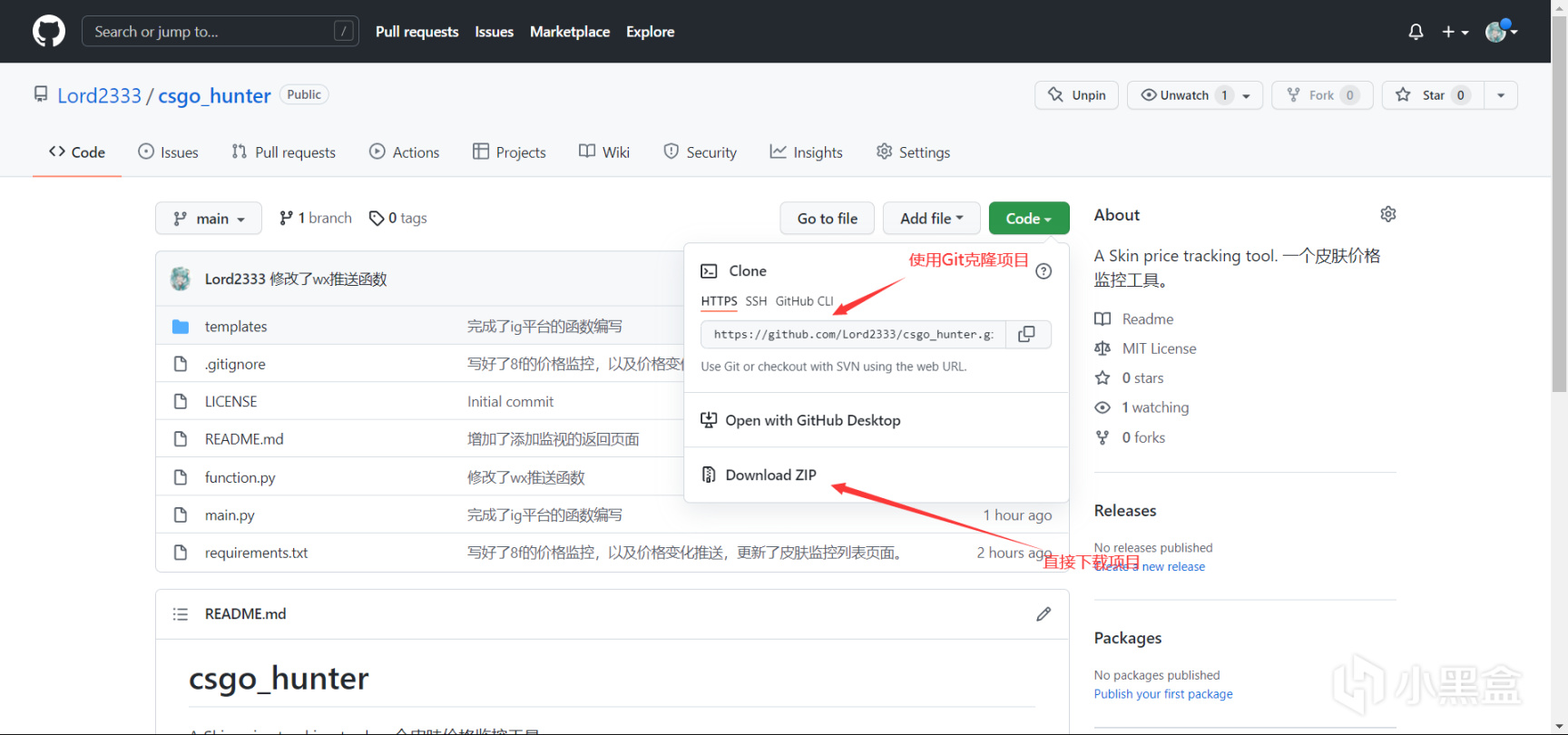Unpin the repository
Screen dimensions: 1568x735
pos(1077,94)
